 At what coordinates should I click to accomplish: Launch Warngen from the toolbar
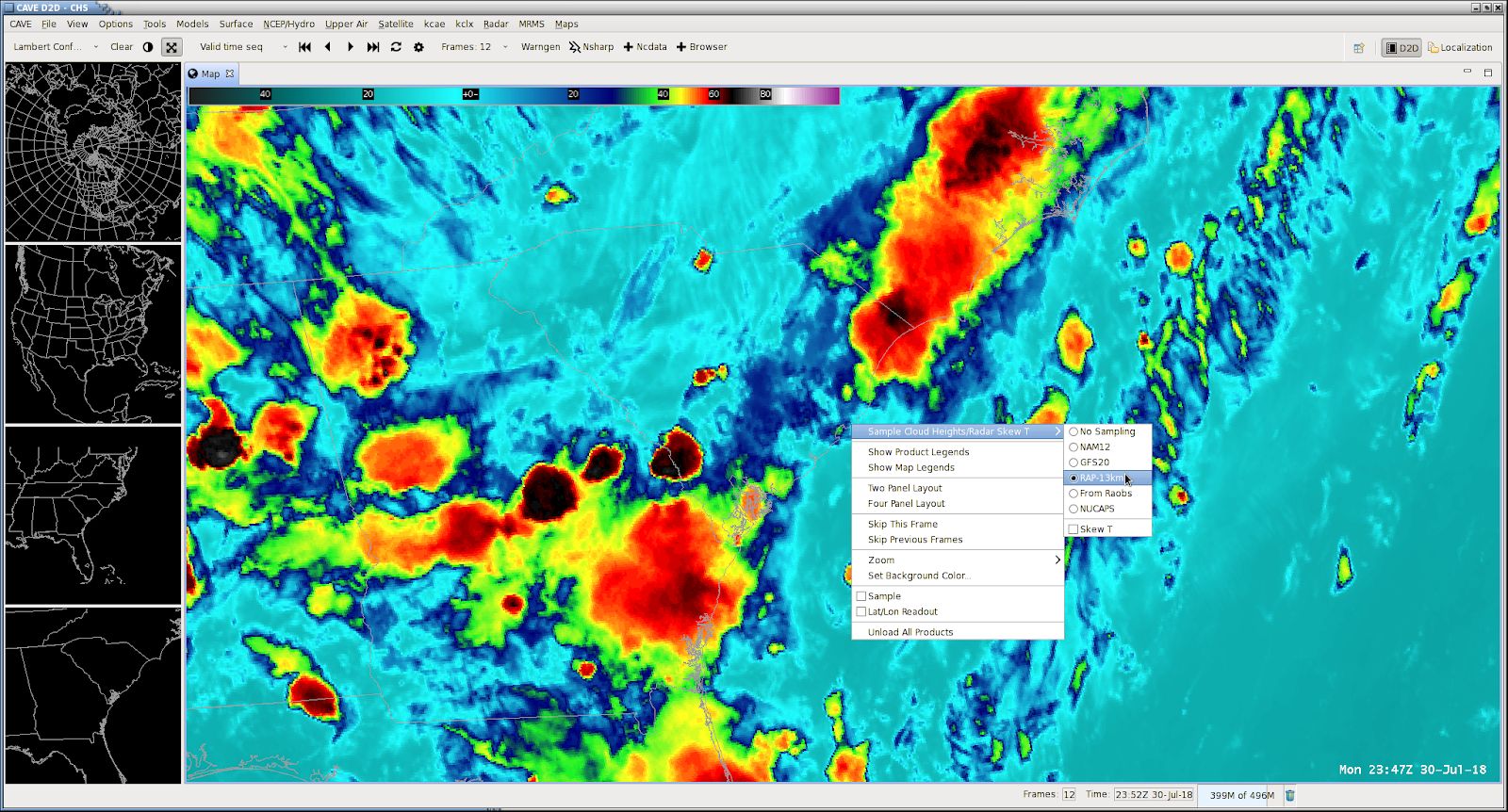pos(540,47)
